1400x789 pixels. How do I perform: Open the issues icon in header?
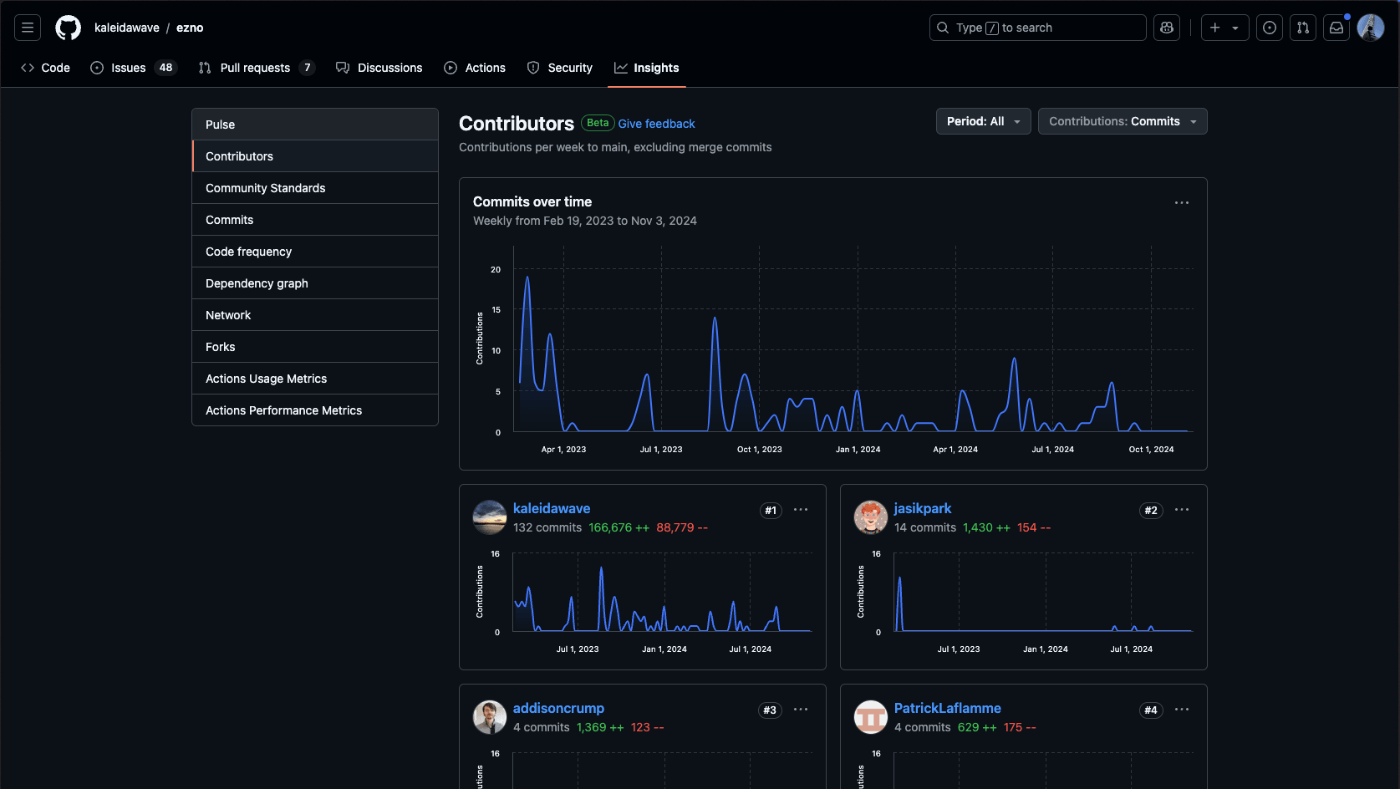(x=1270, y=28)
